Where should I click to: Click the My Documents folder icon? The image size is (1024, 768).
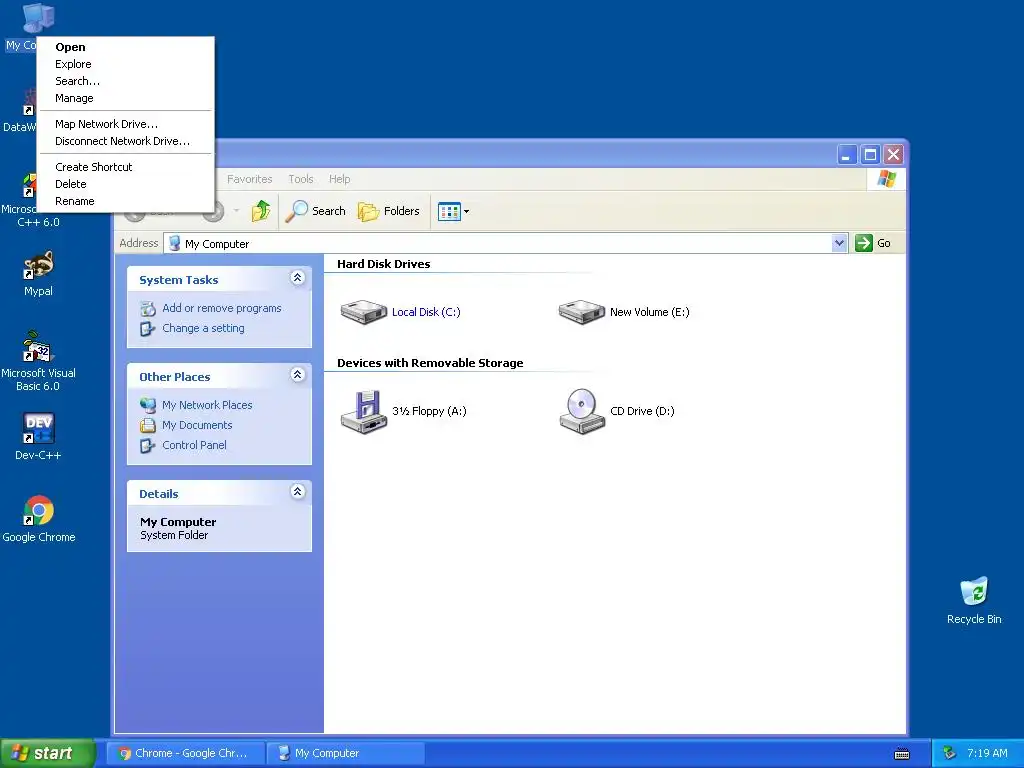tap(148, 425)
